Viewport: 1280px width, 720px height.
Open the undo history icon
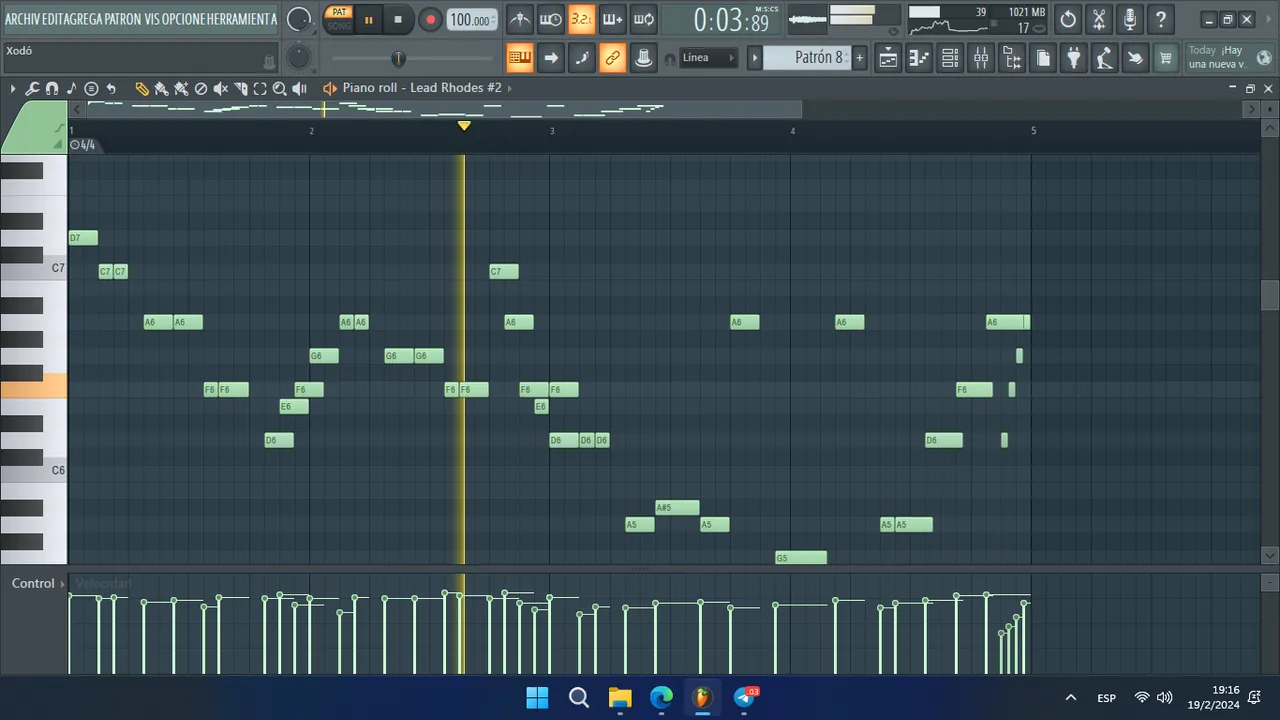[1068, 19]
